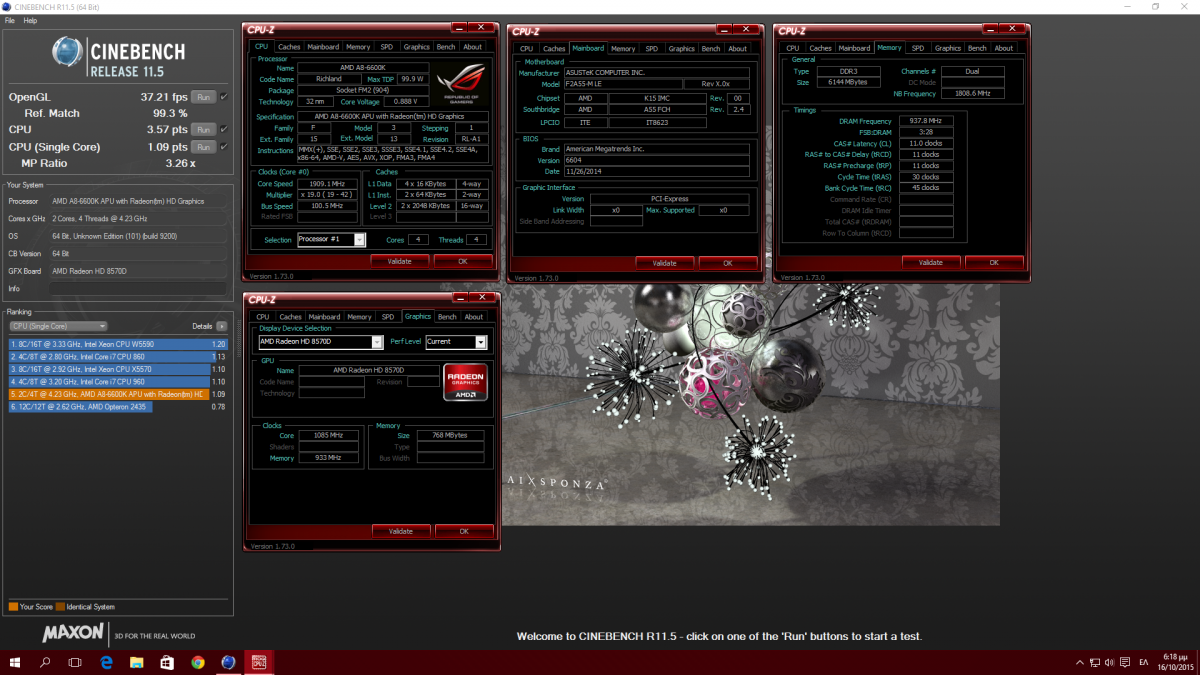The height and width of the screenshot is (675, 1200).
Task: Click OK in Memory window
Action: tap(993, 262)
